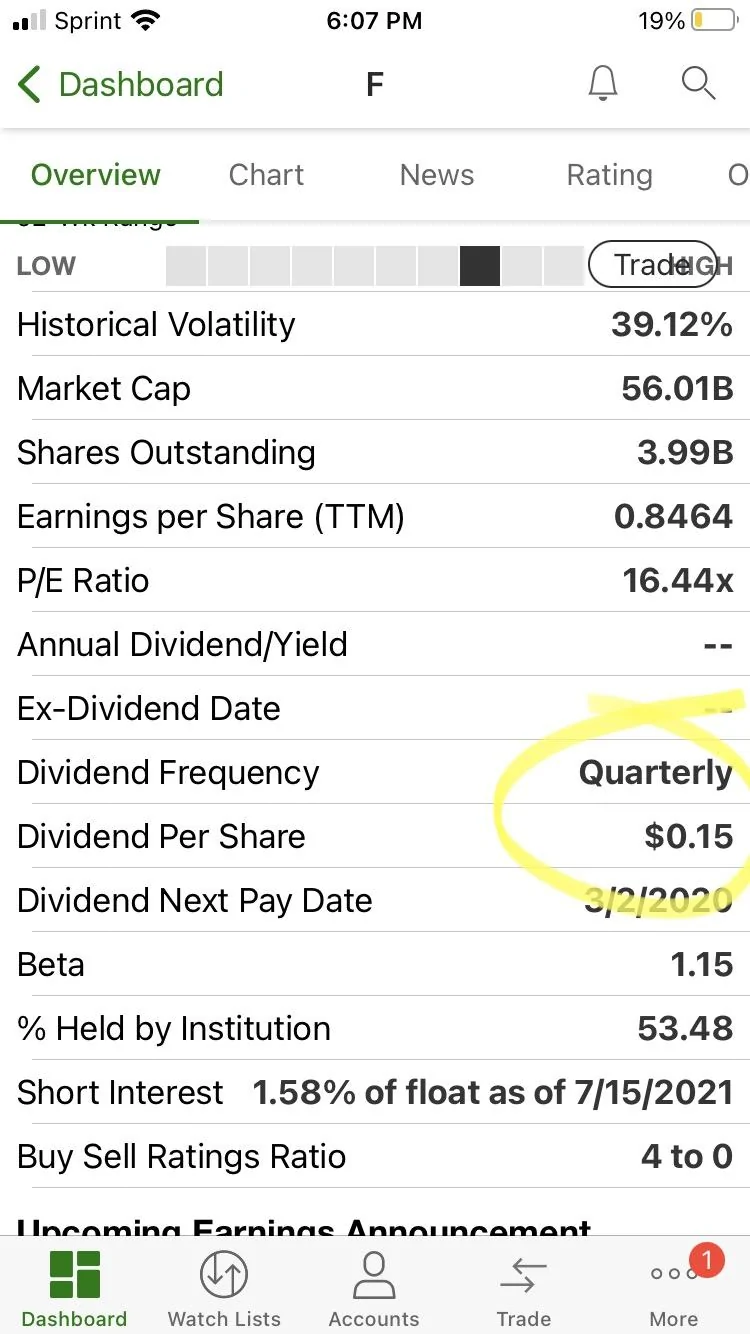Tap the Short Interest row
This screenshot has height=1334, width=750.
[375, 1092]
